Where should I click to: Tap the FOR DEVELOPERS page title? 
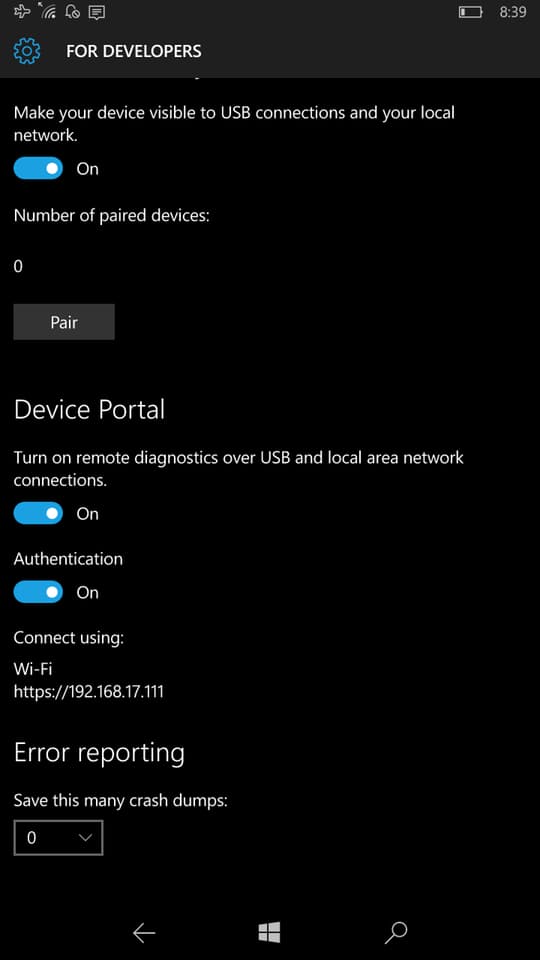point(133,51)
